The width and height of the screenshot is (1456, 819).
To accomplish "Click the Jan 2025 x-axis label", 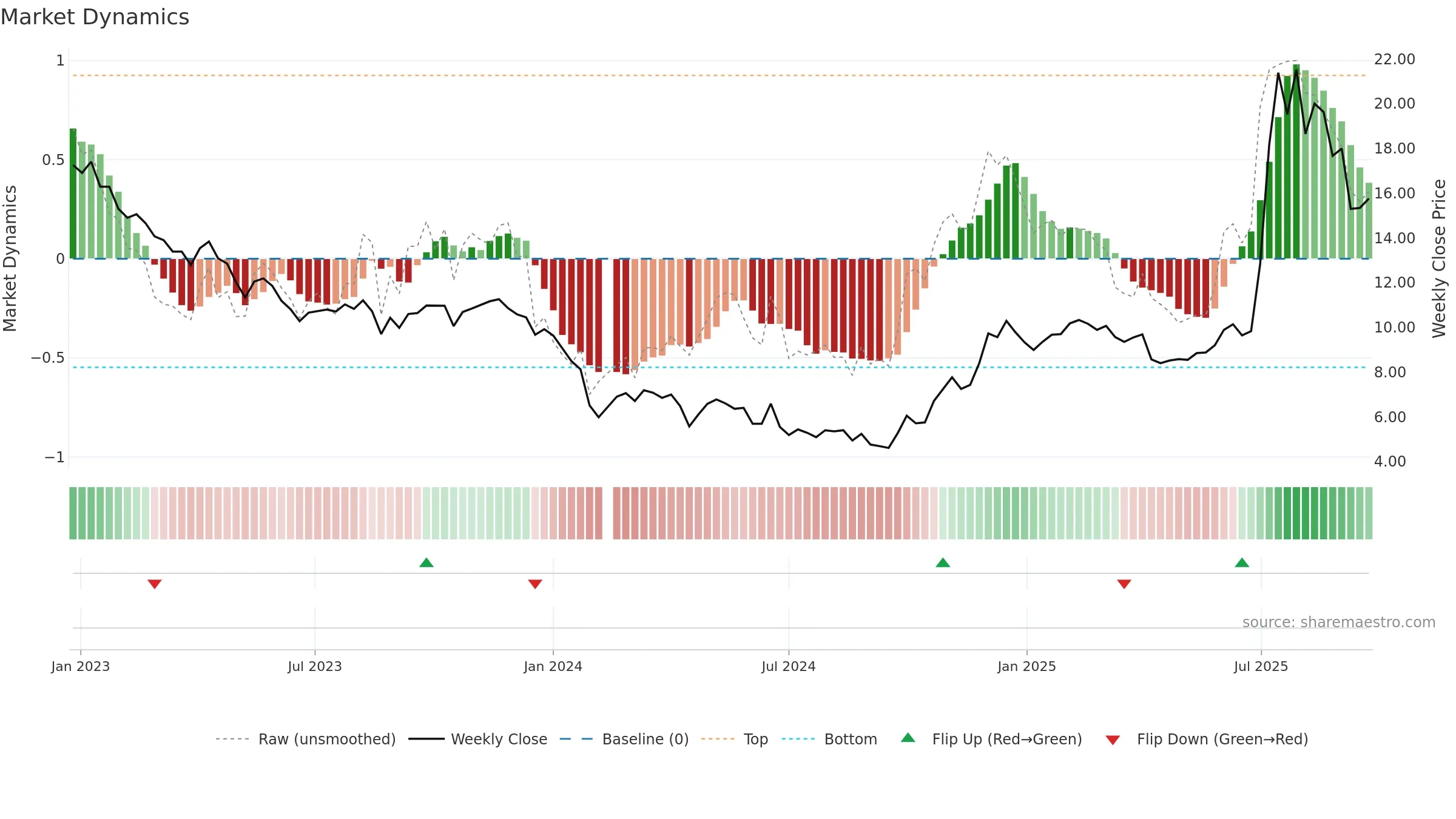I will coord(1027,666).
